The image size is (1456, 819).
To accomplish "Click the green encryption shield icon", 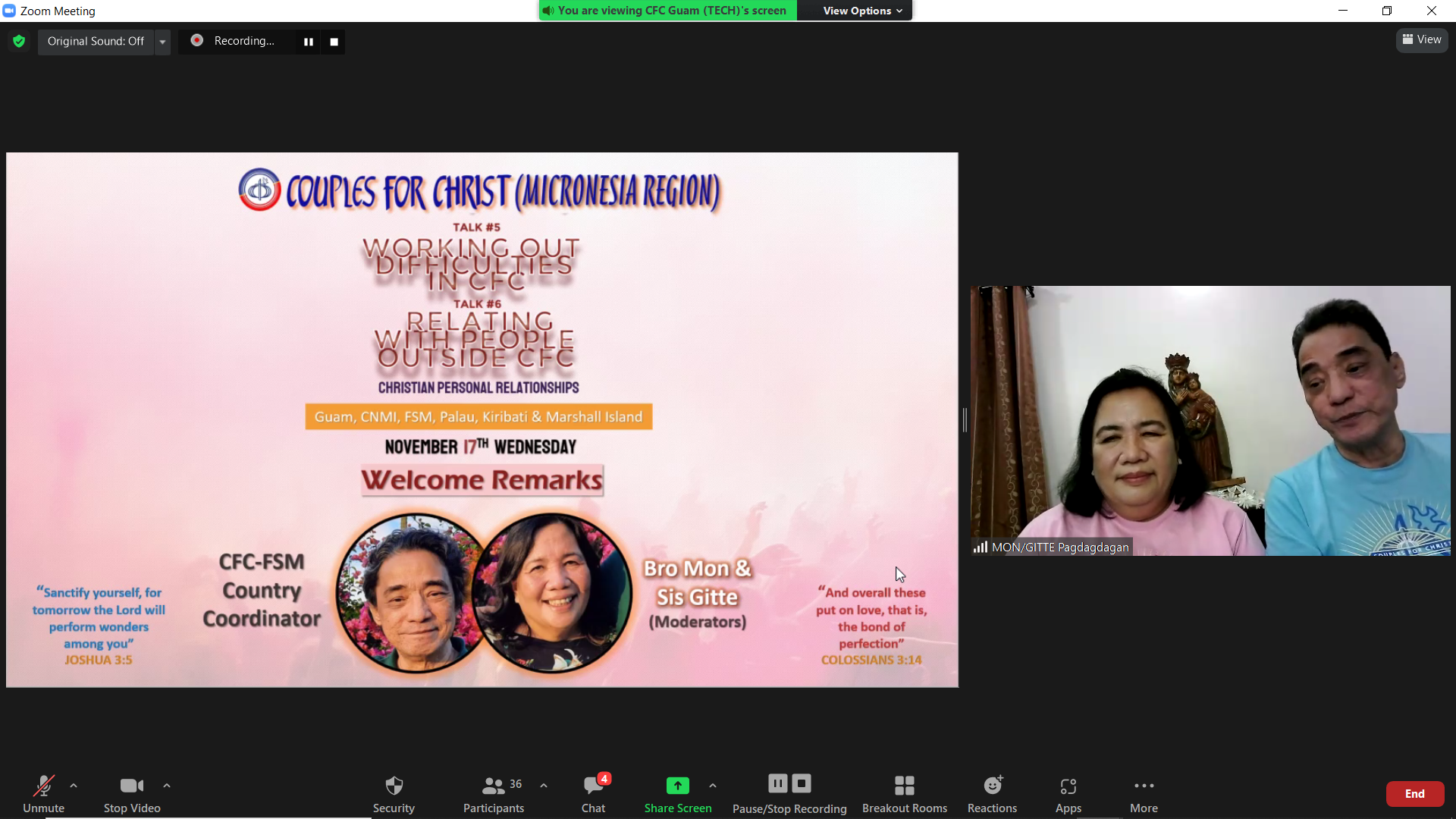I will point(19,41).
